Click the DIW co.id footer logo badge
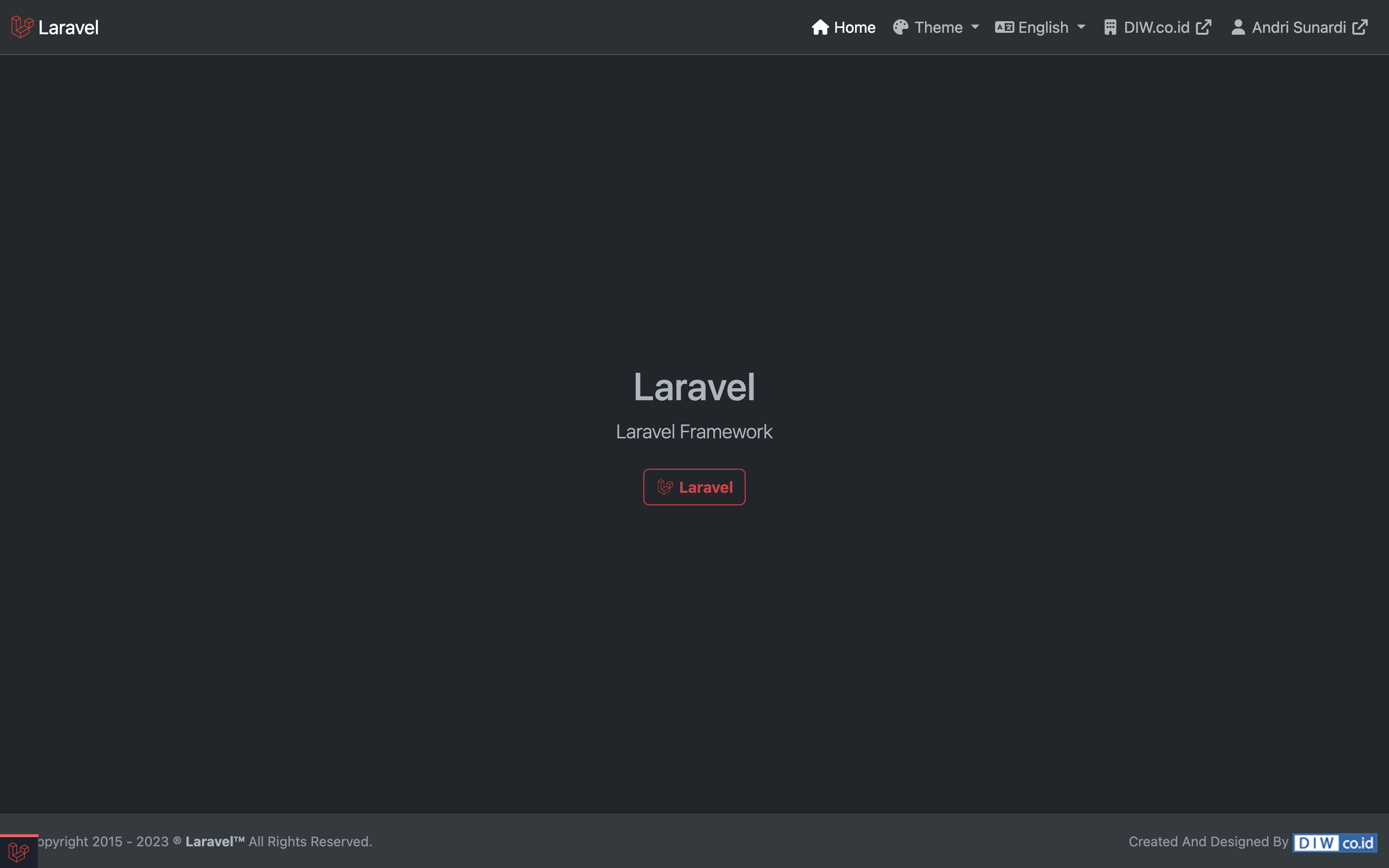 [x=1335, y=842]
